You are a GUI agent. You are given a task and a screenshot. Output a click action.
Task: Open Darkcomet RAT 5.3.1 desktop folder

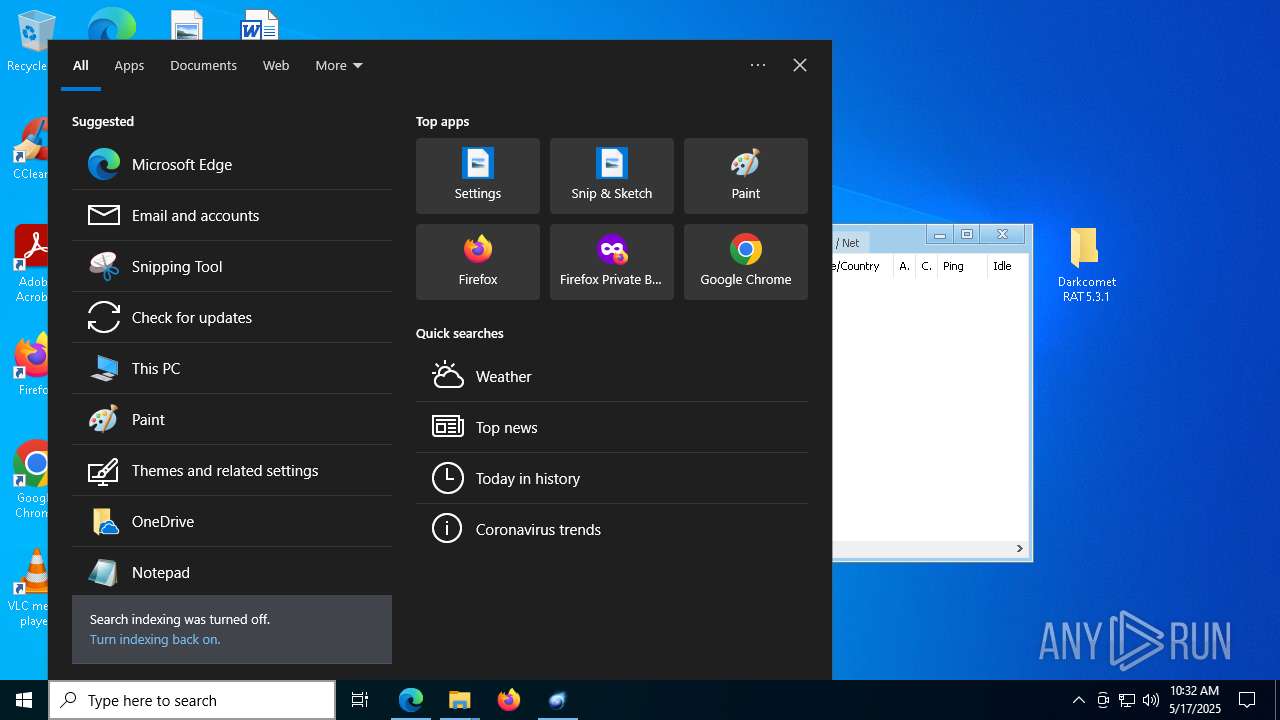1086,265
